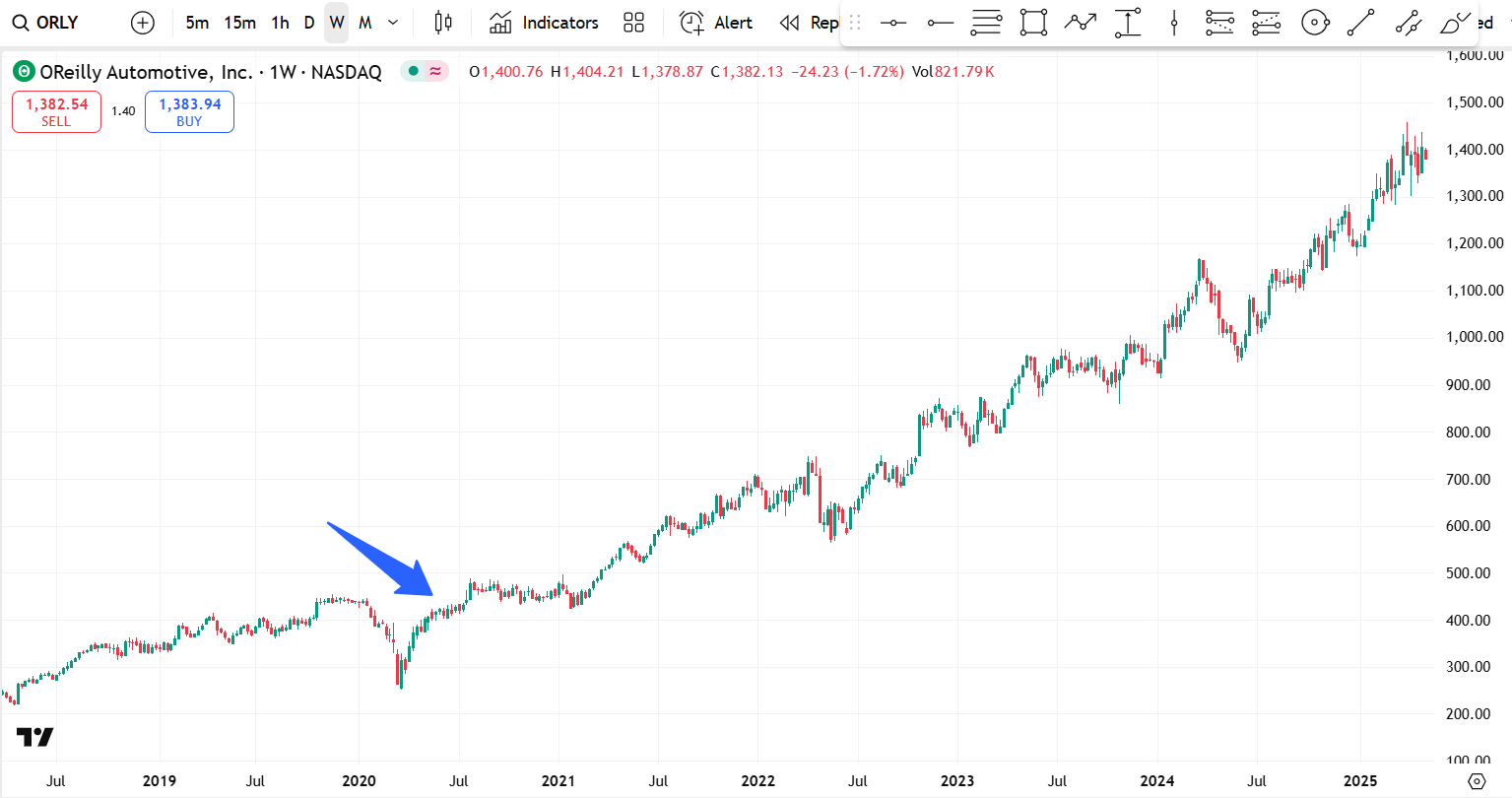Click the 1,400.00 price axis label
This screenshot has width=1512, height=798.
(x=1475, y=150)
